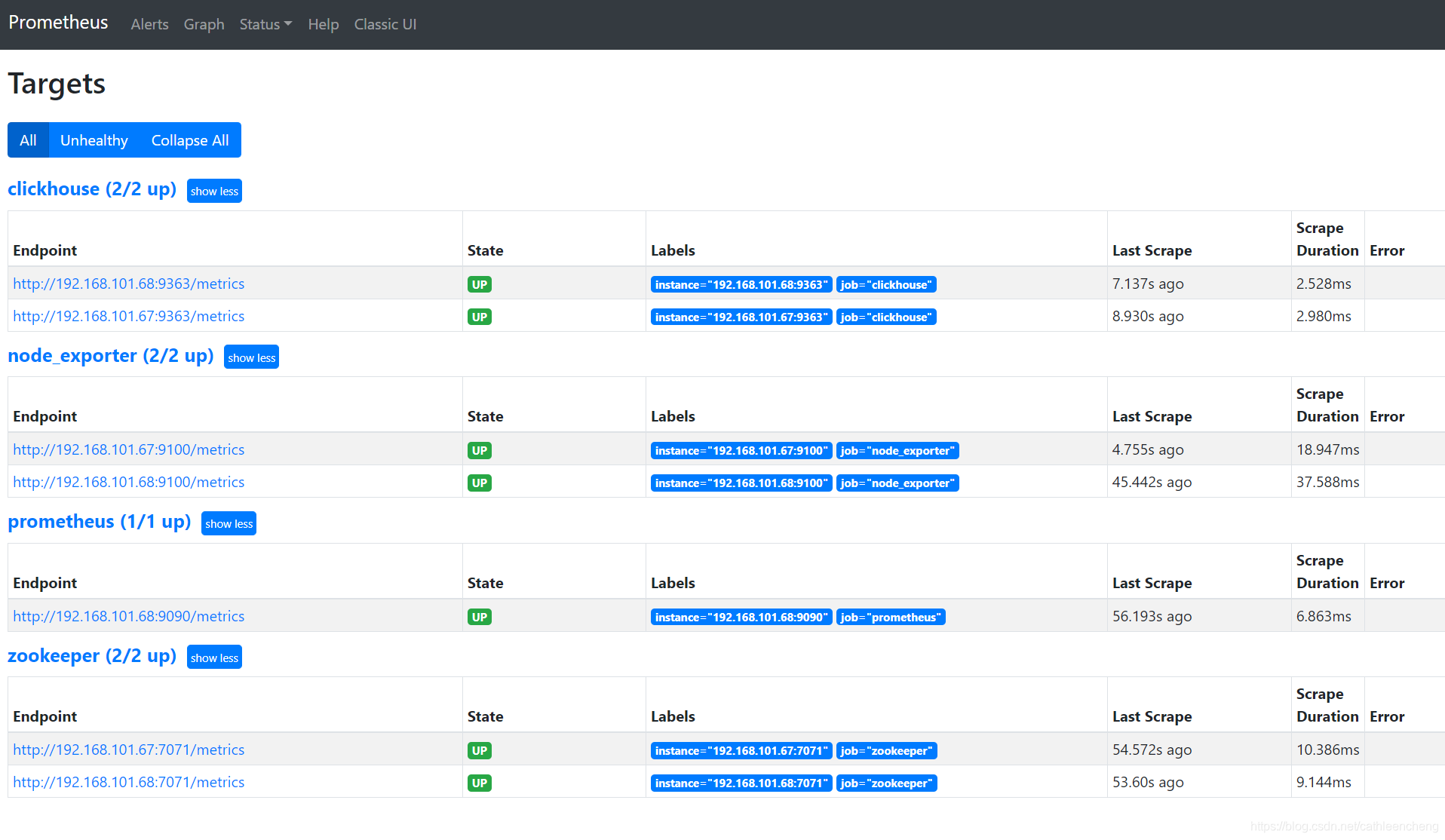This screenshot has width=1445, height=840.
Task: Click job="node_exporter" label for 192.168.101.67:9100
Action: tap(897, 450)
